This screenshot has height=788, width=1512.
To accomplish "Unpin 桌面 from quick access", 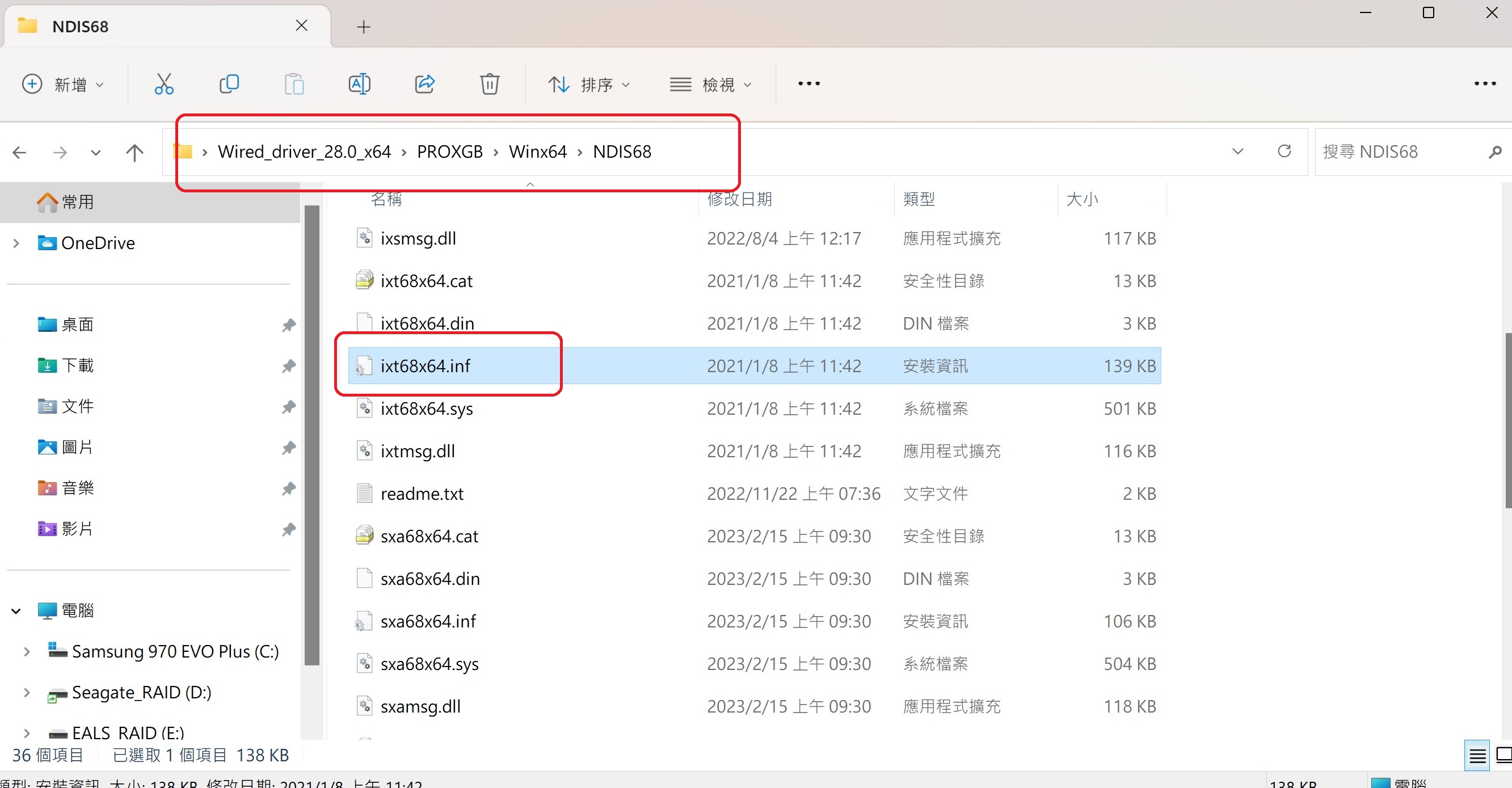I will point(288,325).
